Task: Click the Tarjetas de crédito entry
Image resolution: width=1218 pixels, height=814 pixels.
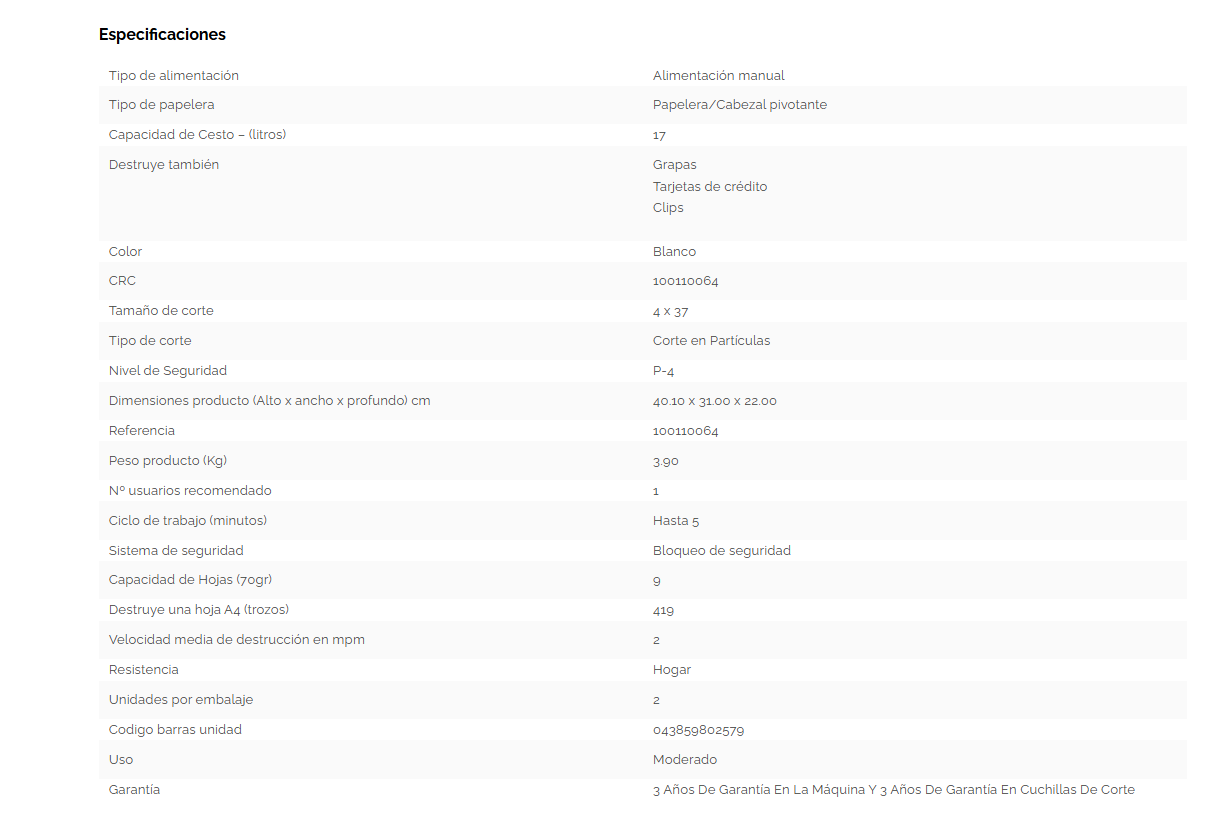Action: coord(710,187)
